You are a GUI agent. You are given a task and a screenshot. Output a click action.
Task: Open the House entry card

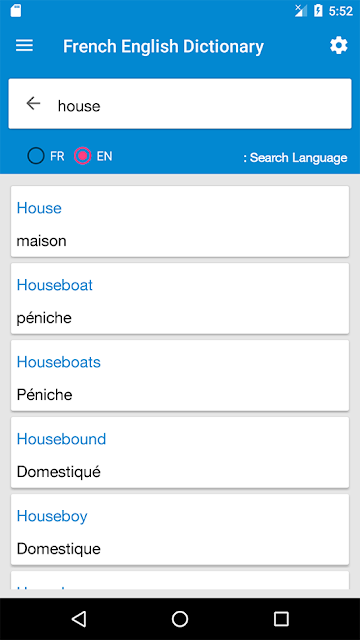(x=180, y=222)
